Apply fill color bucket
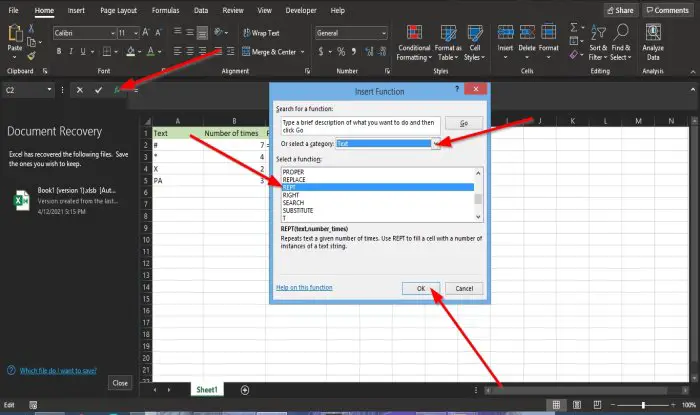Image resolution: width=700 pixels, height=415 pixels. (130, 52)
